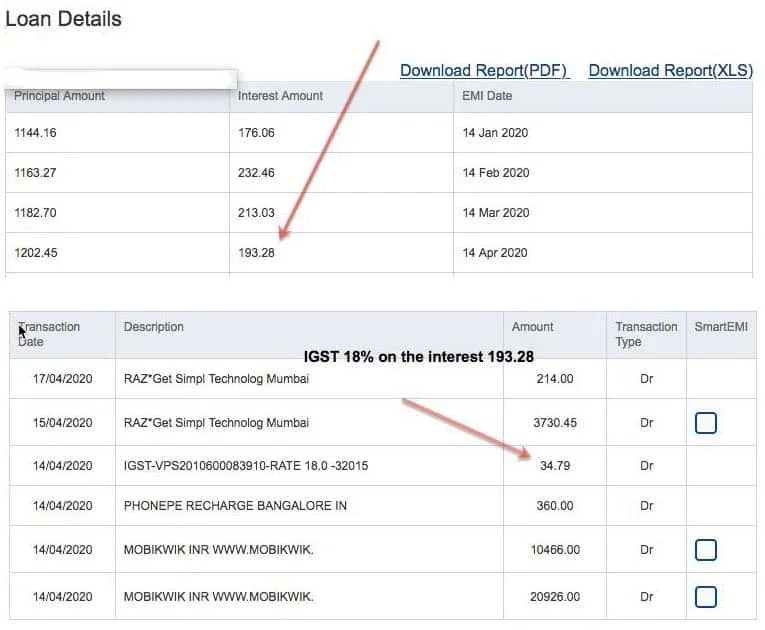Image resolution: width=765 pixels, height=630 pixels.
Task: Select interest amount 193.28 in loan table
Action: pos(256,253)
